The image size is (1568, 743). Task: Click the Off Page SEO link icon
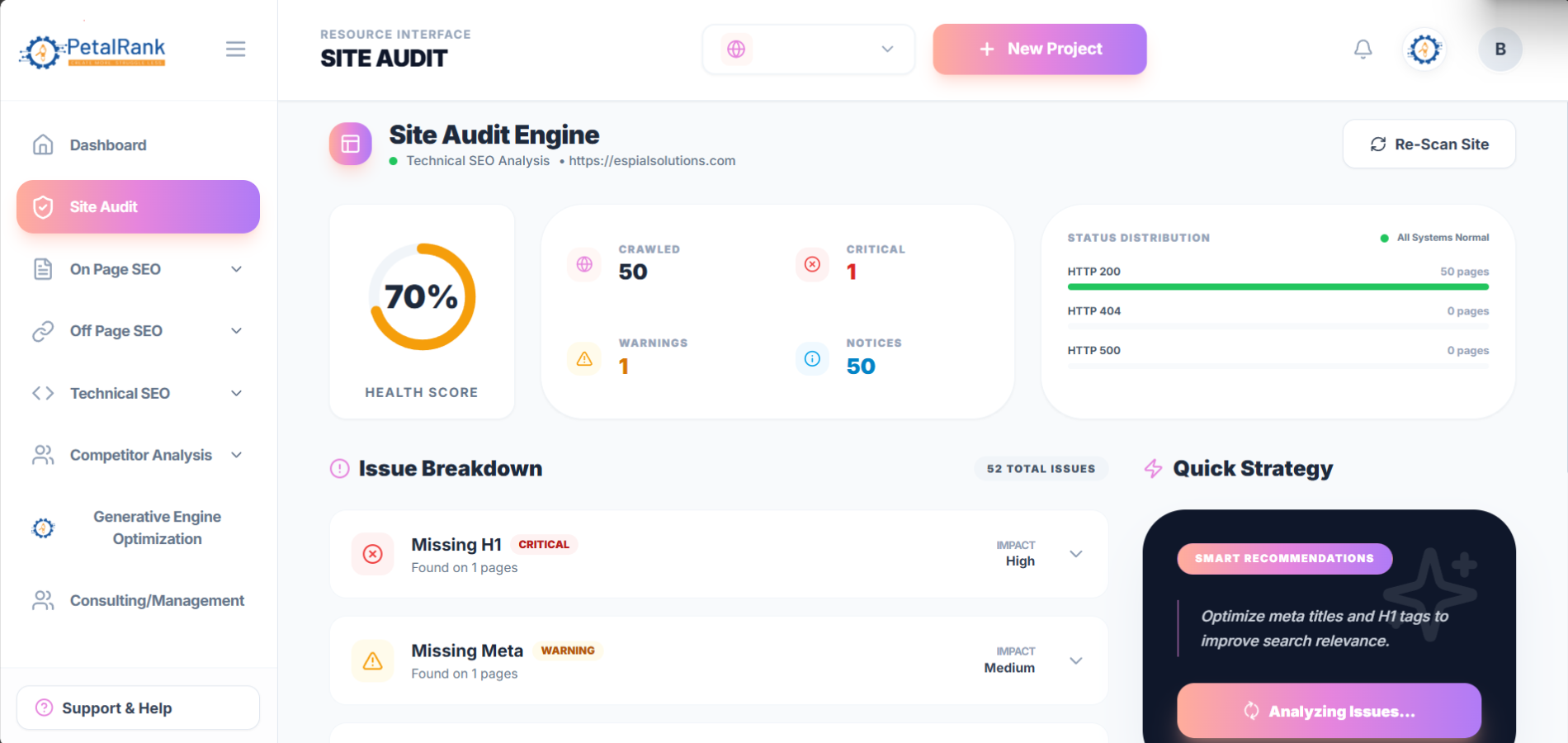(x=43, y=331)
